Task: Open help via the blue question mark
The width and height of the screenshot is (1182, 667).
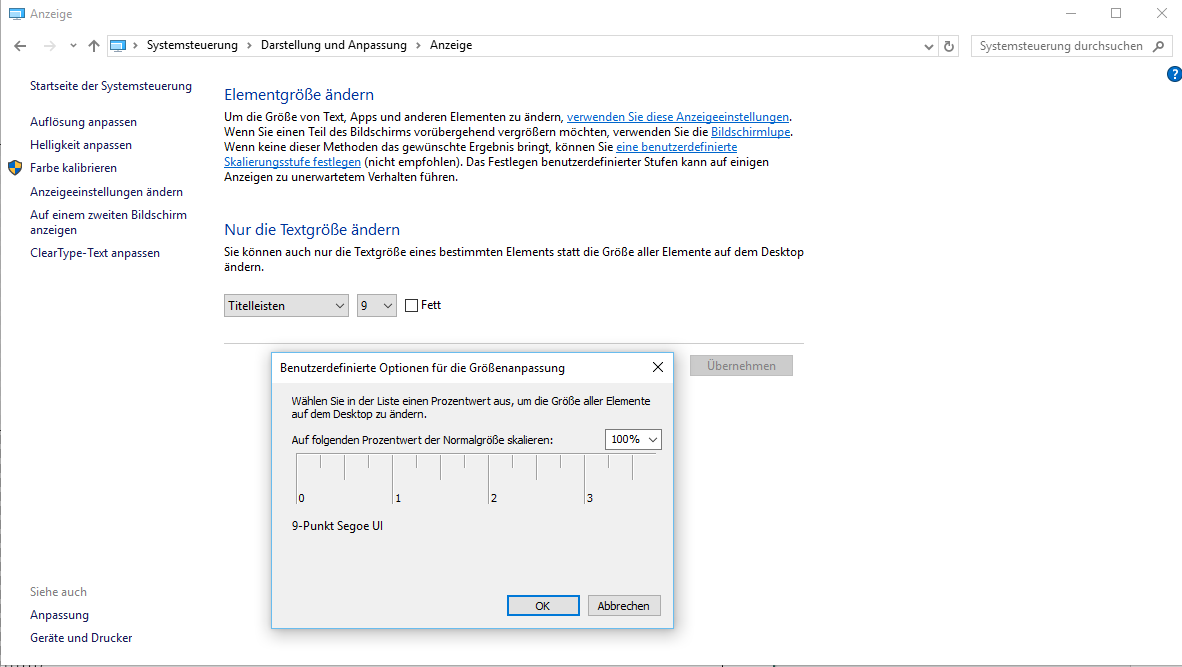Action: coord(1174,74)
